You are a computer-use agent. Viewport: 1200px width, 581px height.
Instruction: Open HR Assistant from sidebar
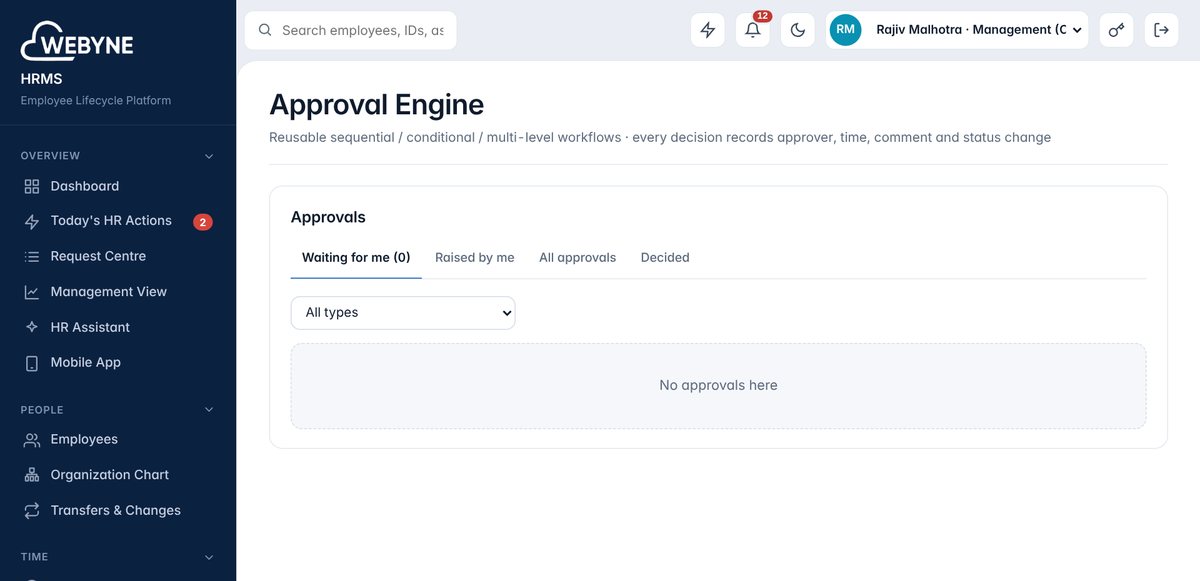(x=90, y=327)
